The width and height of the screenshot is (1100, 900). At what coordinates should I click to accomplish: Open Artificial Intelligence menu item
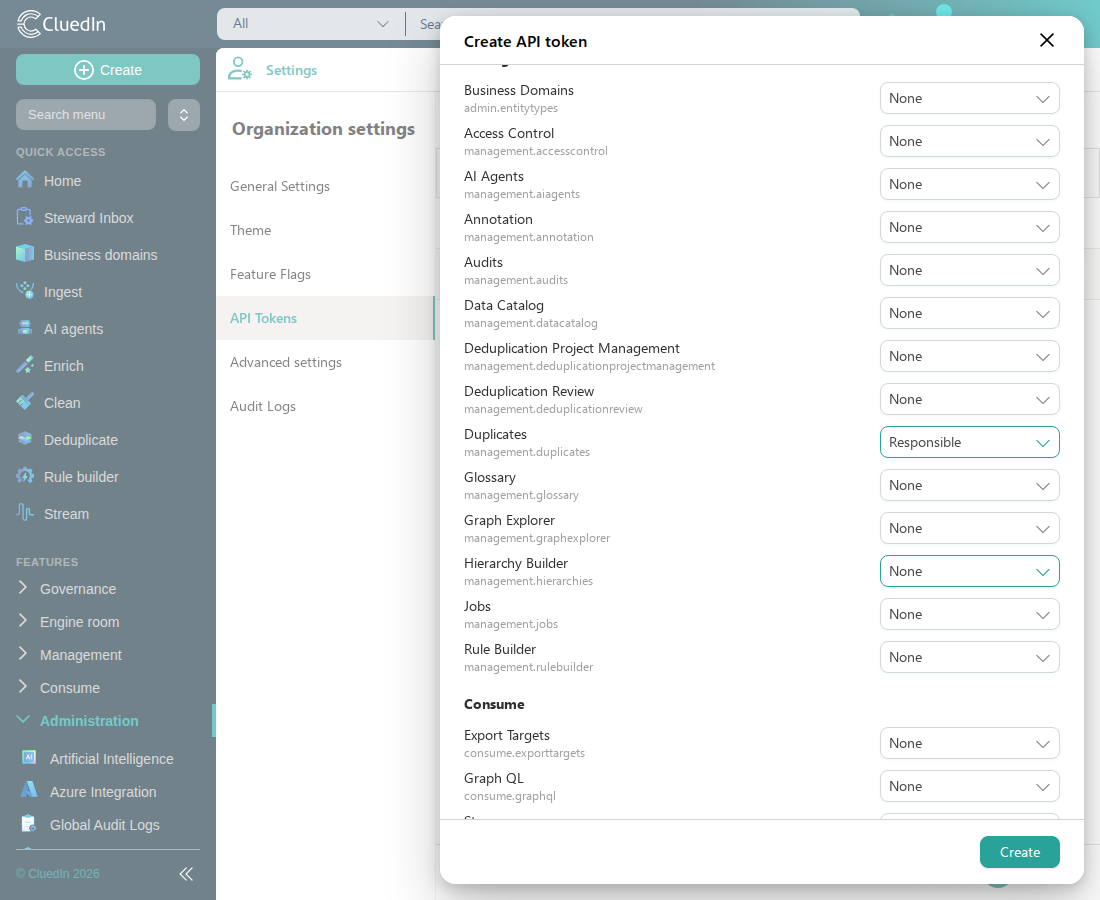[111, 758]
